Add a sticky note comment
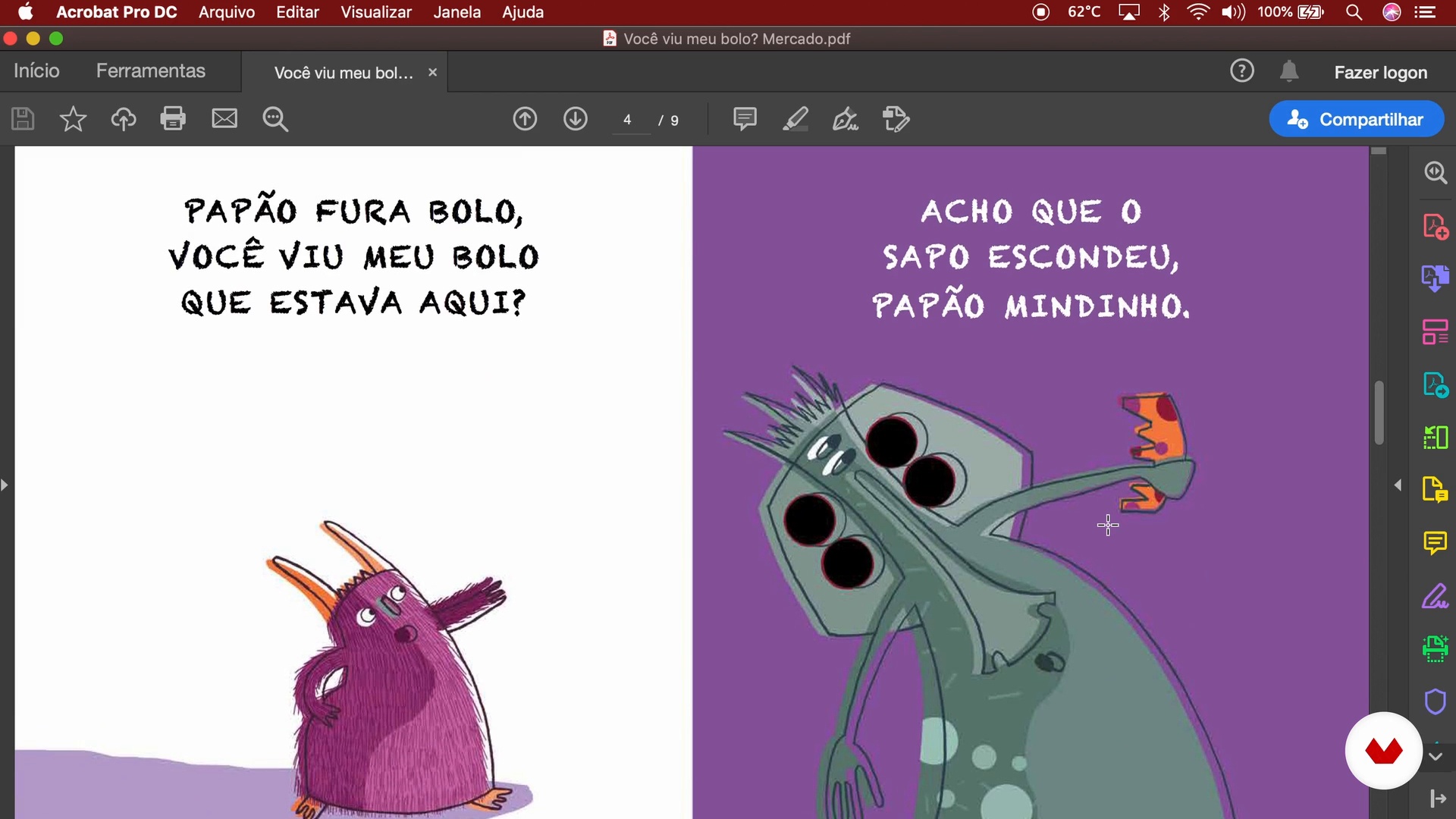 pos(745,119)
